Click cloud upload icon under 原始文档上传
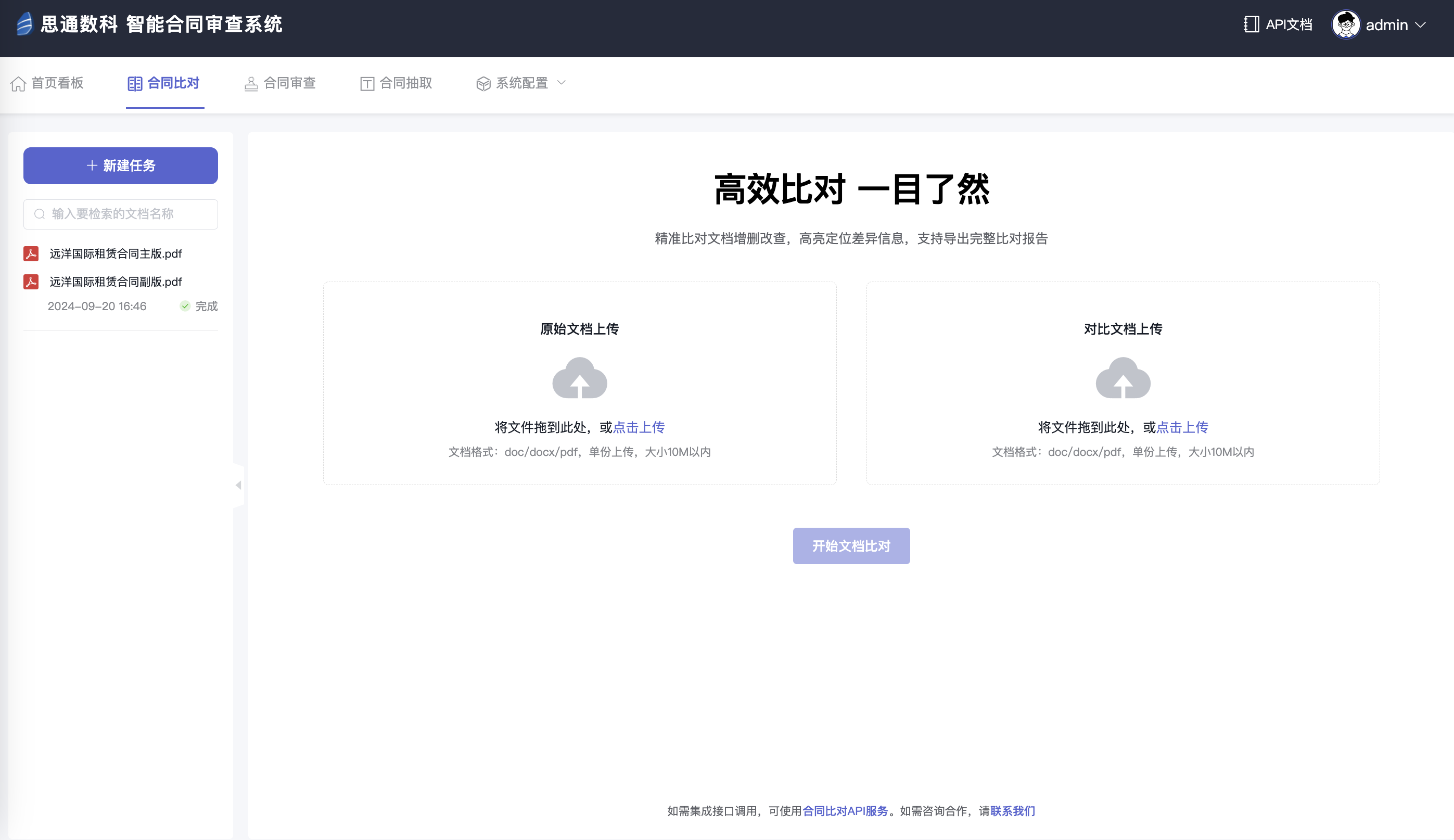The height and width of the screenshot is (840, 1454). point(580,378)
